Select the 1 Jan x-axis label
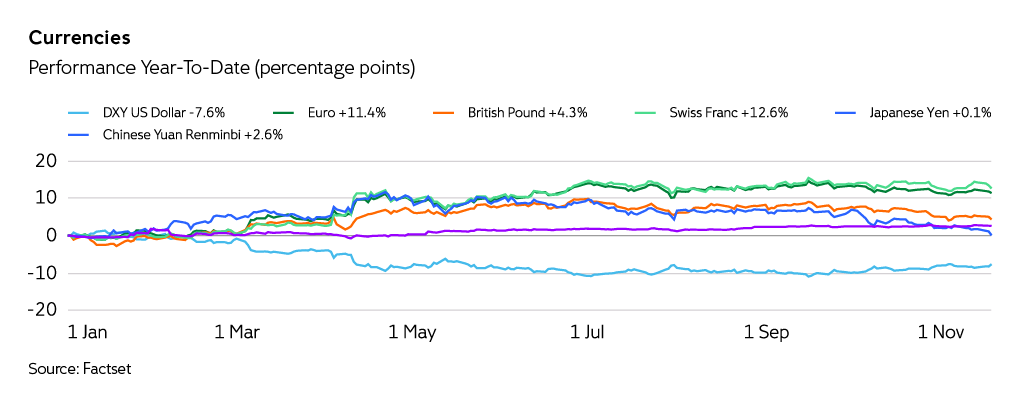This screenshot has height=403, width=1021. [x=86, y=331]
